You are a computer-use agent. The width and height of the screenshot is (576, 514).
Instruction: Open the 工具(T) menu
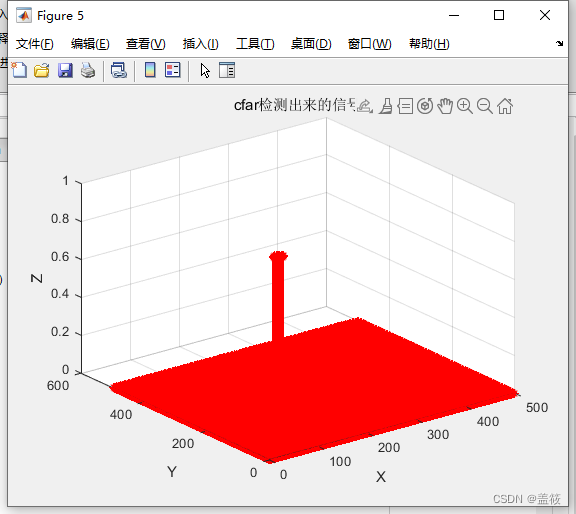[255, 44]
